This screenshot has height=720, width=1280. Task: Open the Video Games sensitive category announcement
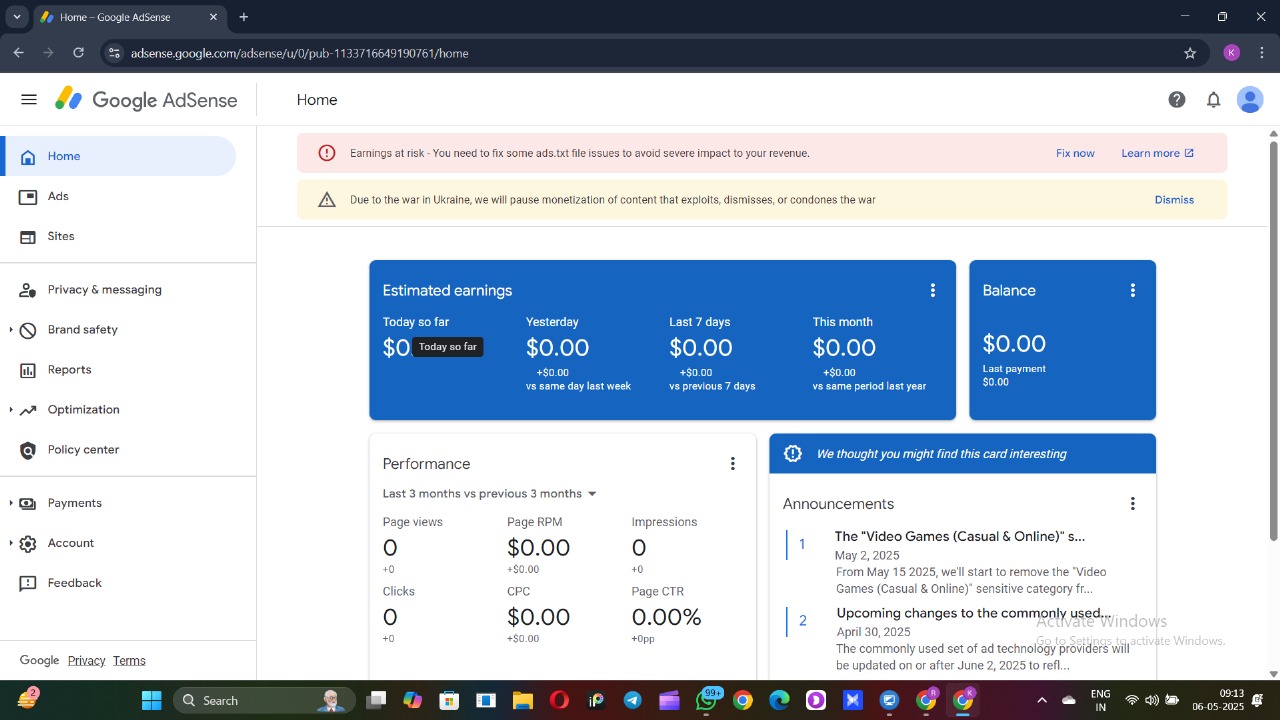[x=960, y=537]
